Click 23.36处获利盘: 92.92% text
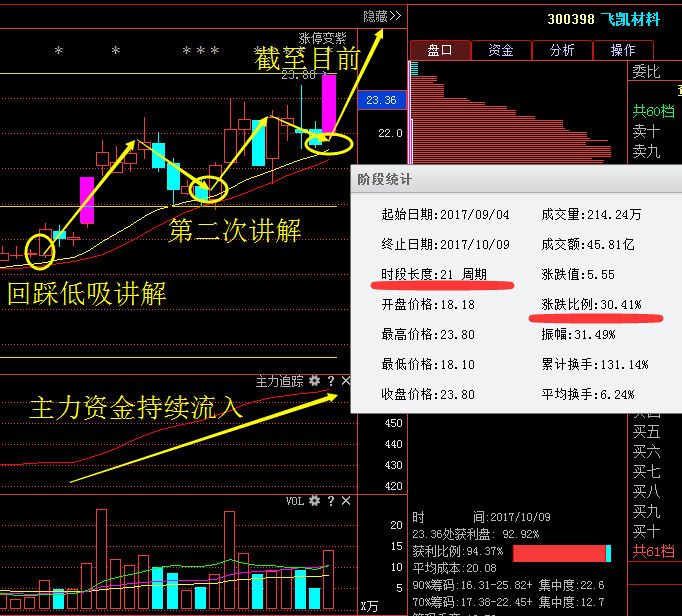Viewport: 682px width, 616px height. (x=476, y=534)
